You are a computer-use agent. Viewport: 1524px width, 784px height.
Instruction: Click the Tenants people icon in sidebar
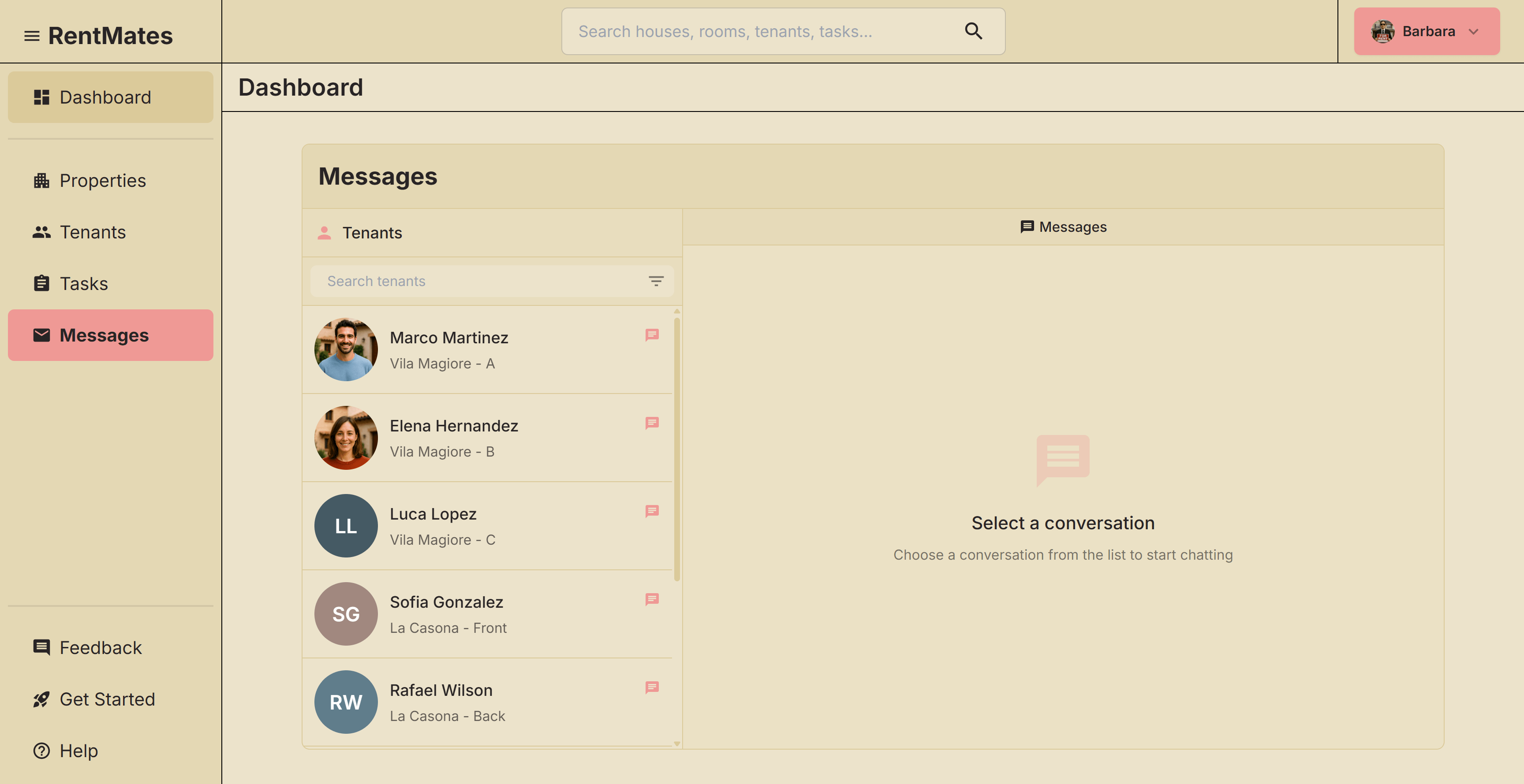[x=41, y=232]
